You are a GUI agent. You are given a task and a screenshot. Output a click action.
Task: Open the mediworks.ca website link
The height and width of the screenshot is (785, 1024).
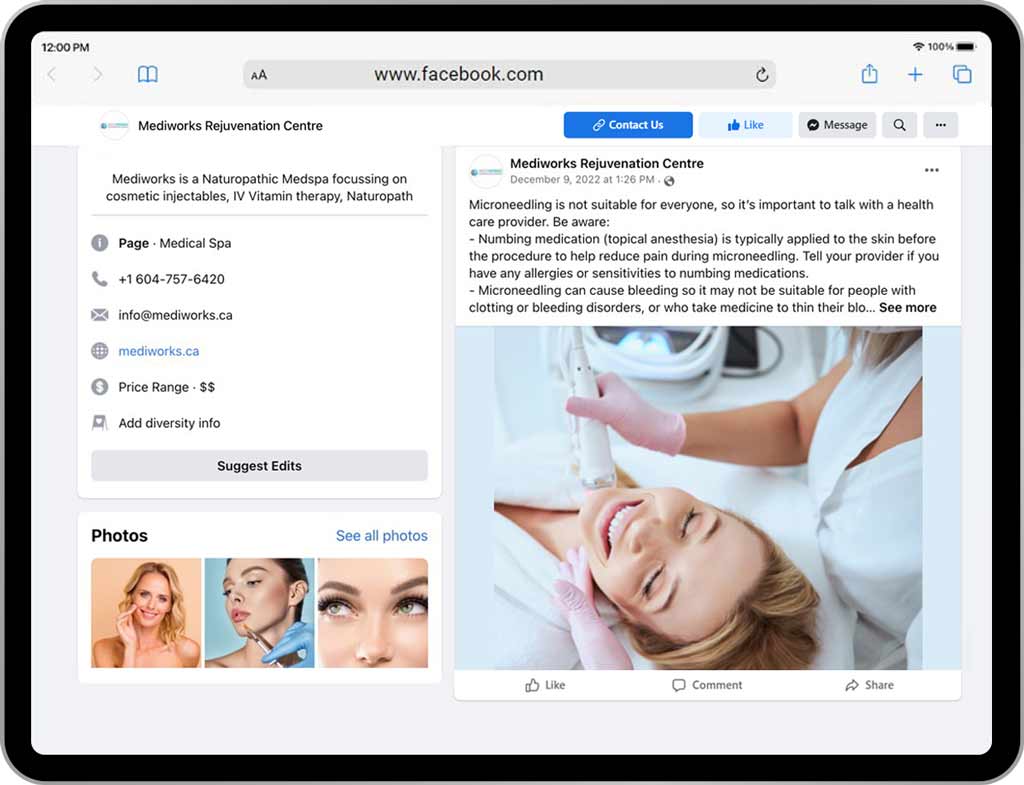point(159,351)
